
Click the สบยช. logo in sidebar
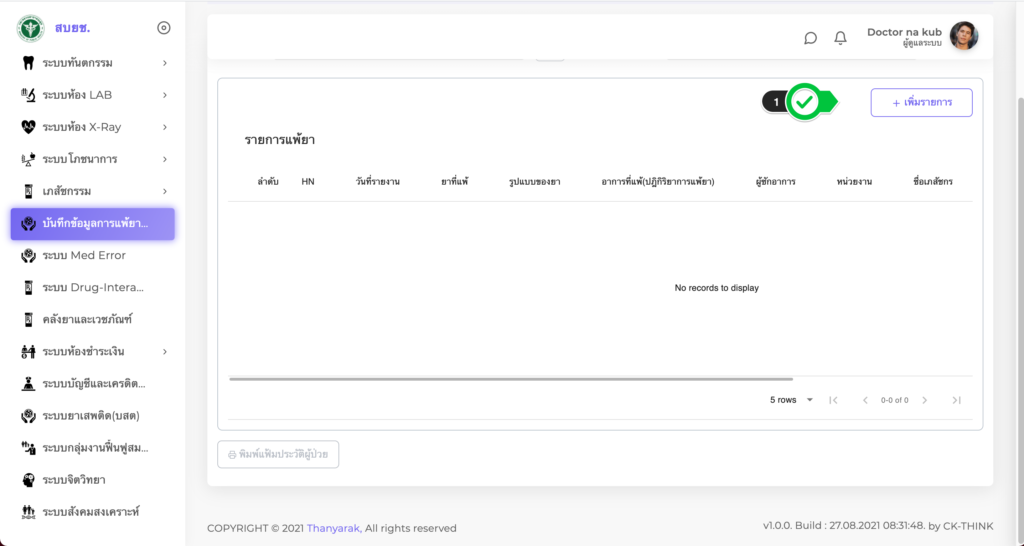click(31, 28)
